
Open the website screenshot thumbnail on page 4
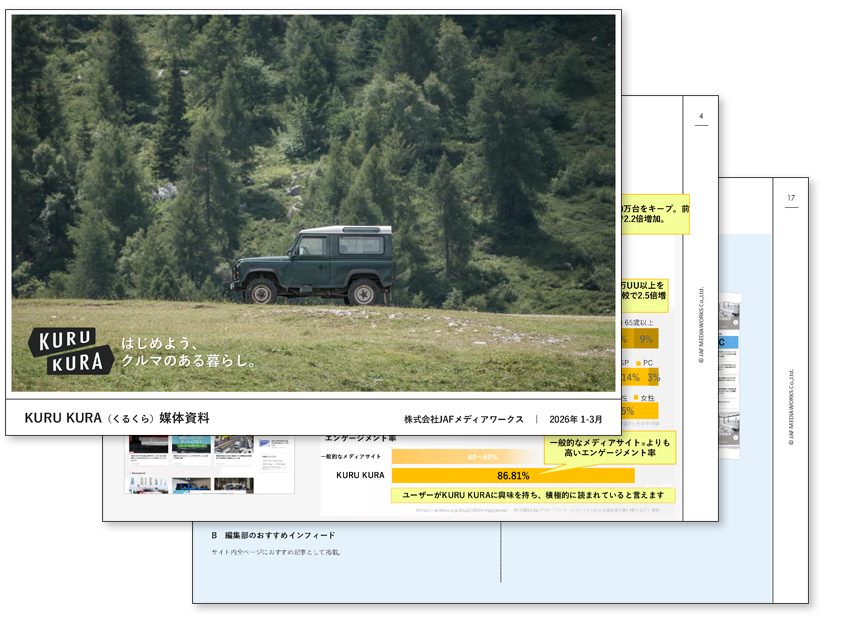tap(209, 465)
